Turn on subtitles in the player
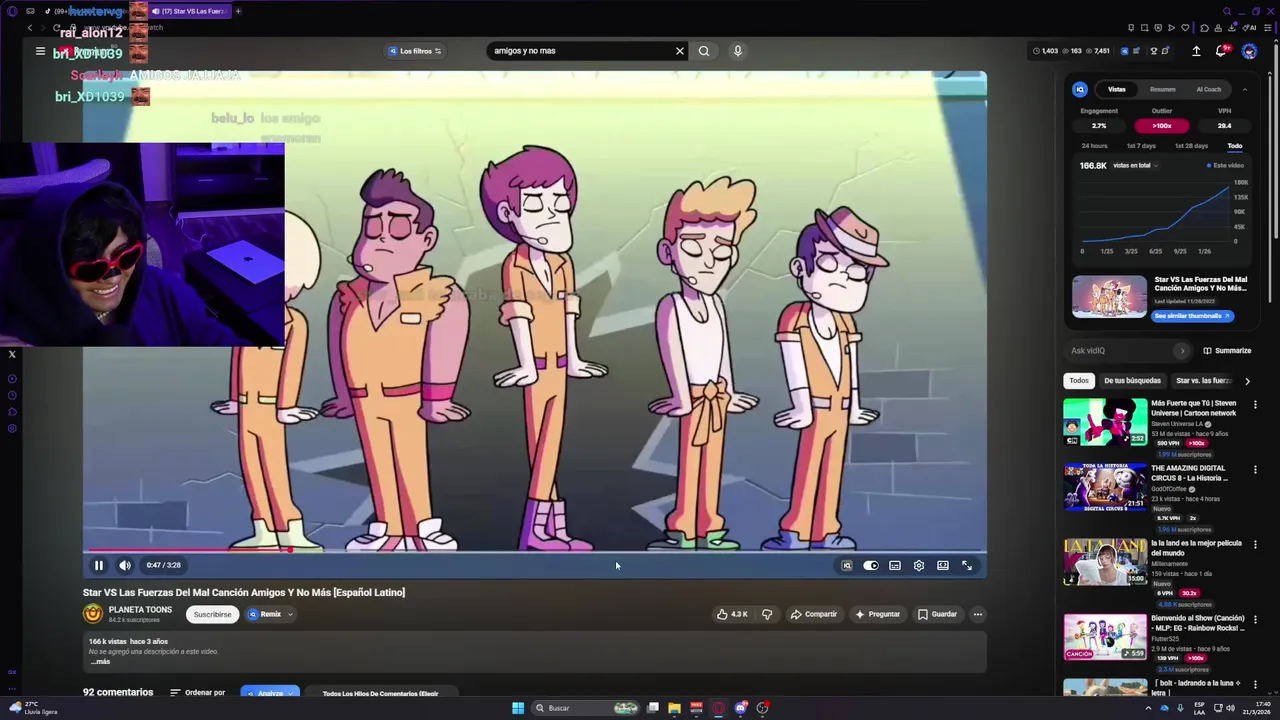The height and width of the screenshot is (720, 1280). point(895,565)
